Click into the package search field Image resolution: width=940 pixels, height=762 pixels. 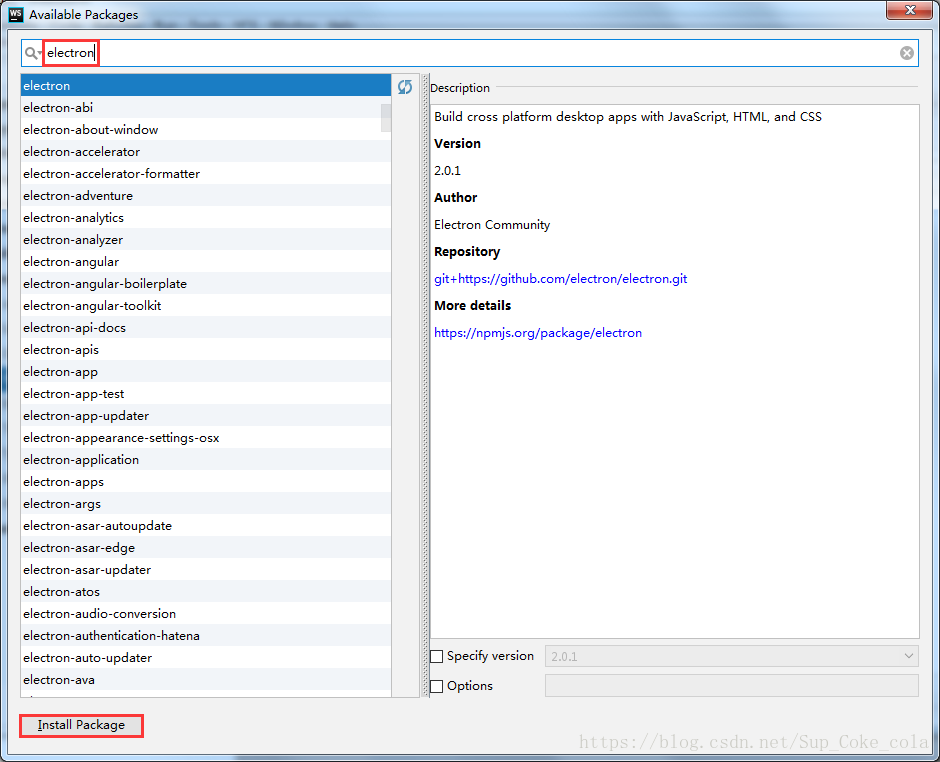(469, 53)
